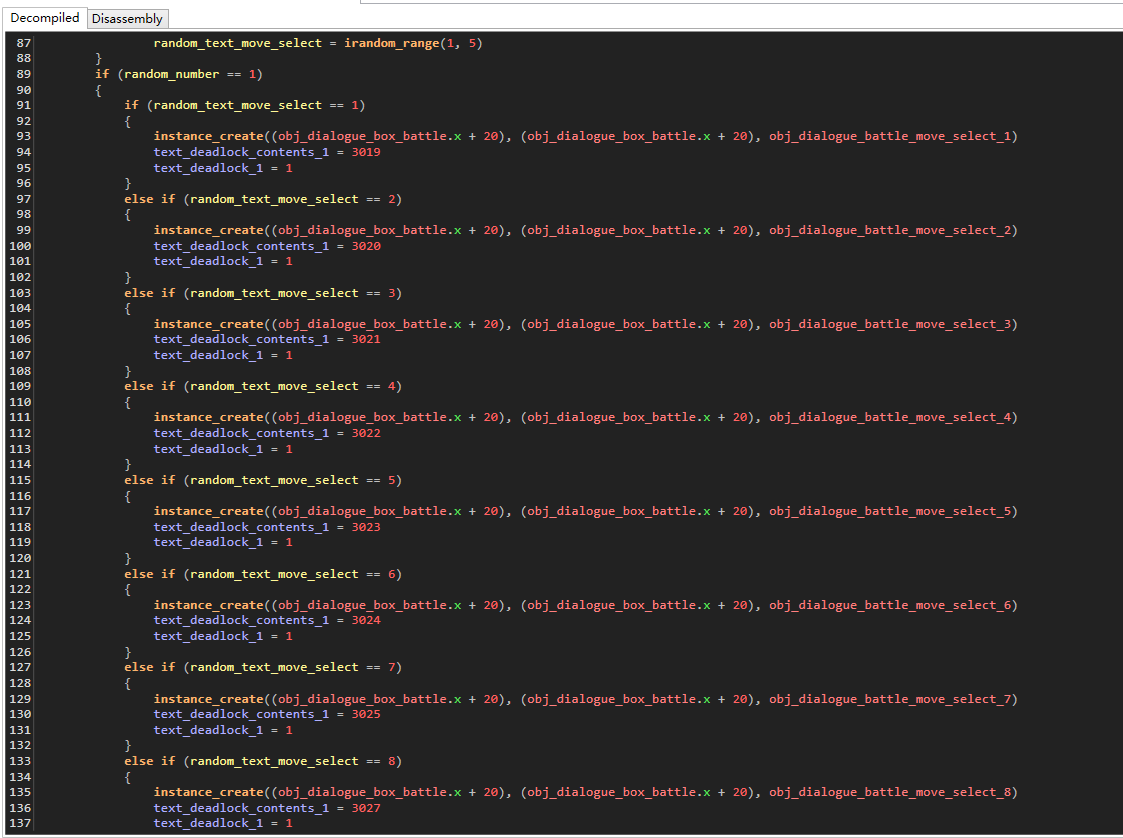Click line number 103 in the gutter

(x=20, y=293)
